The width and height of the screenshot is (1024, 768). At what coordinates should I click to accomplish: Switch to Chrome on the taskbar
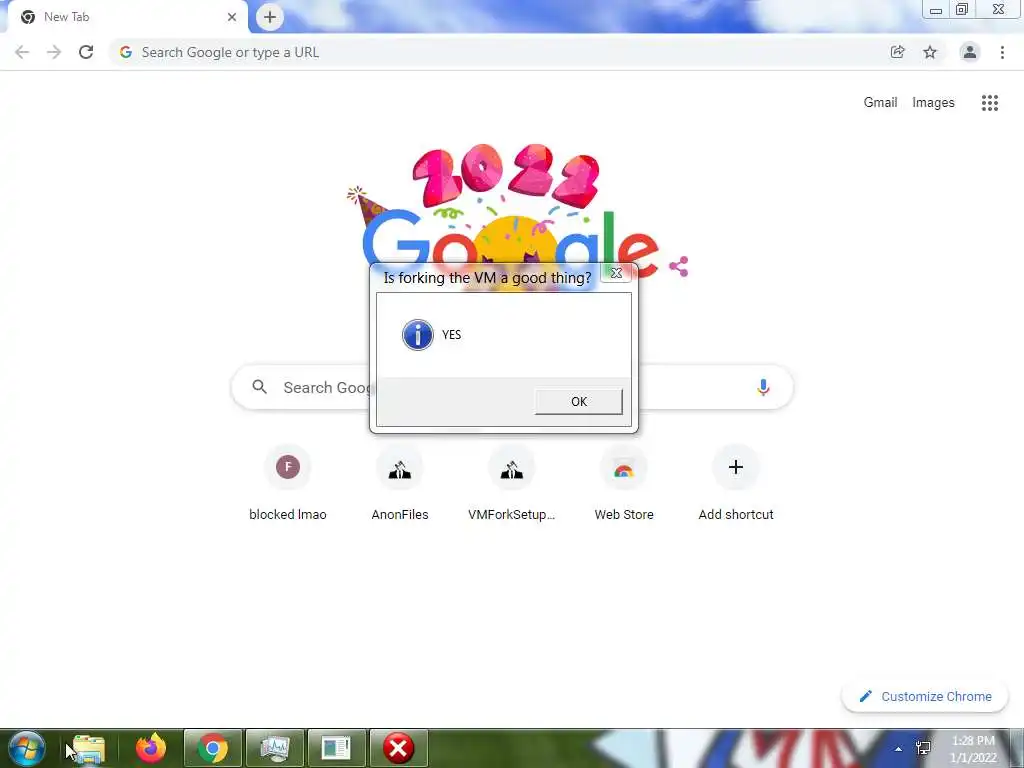[213, 748]
